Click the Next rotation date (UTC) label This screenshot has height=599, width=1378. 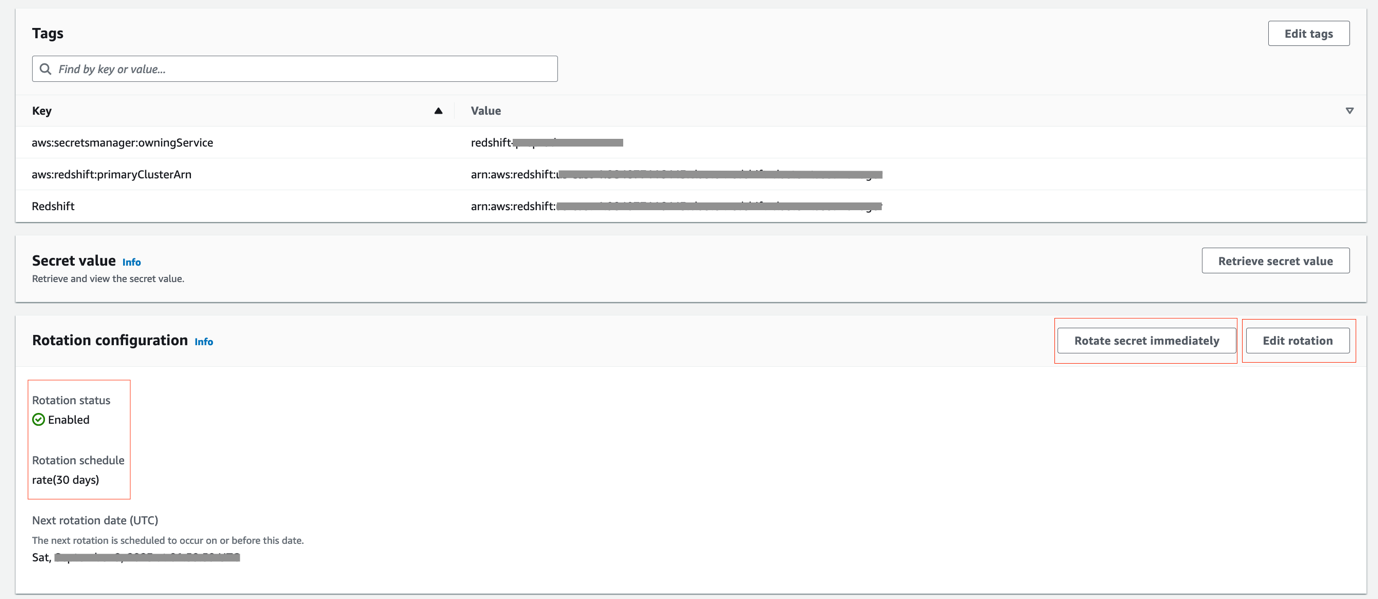95,520
